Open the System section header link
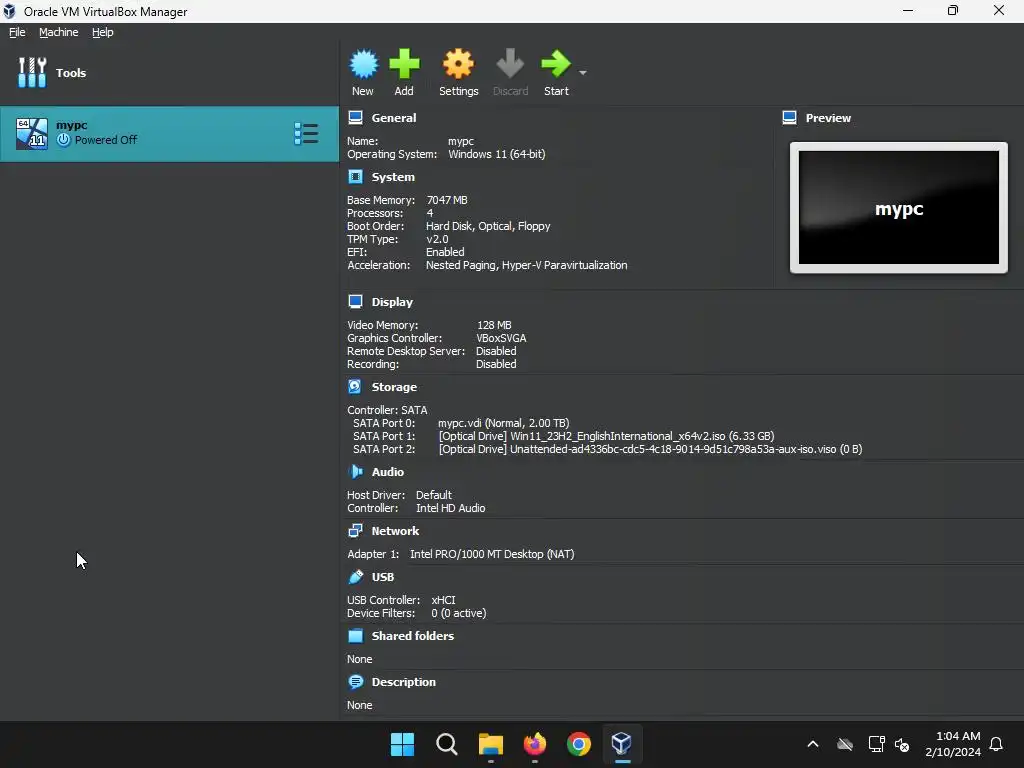Screen dimensions: 1024x768 (393, 177)
